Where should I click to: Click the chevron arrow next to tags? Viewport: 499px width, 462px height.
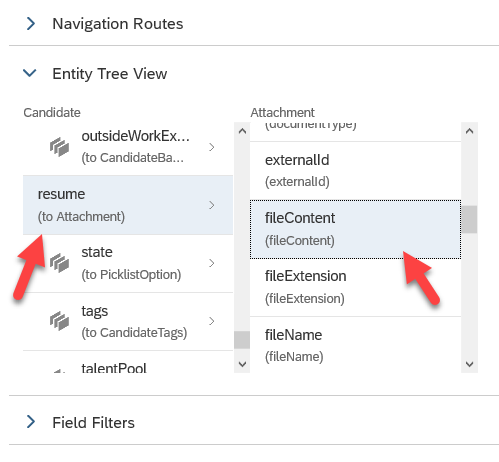[x=212, y=321]
